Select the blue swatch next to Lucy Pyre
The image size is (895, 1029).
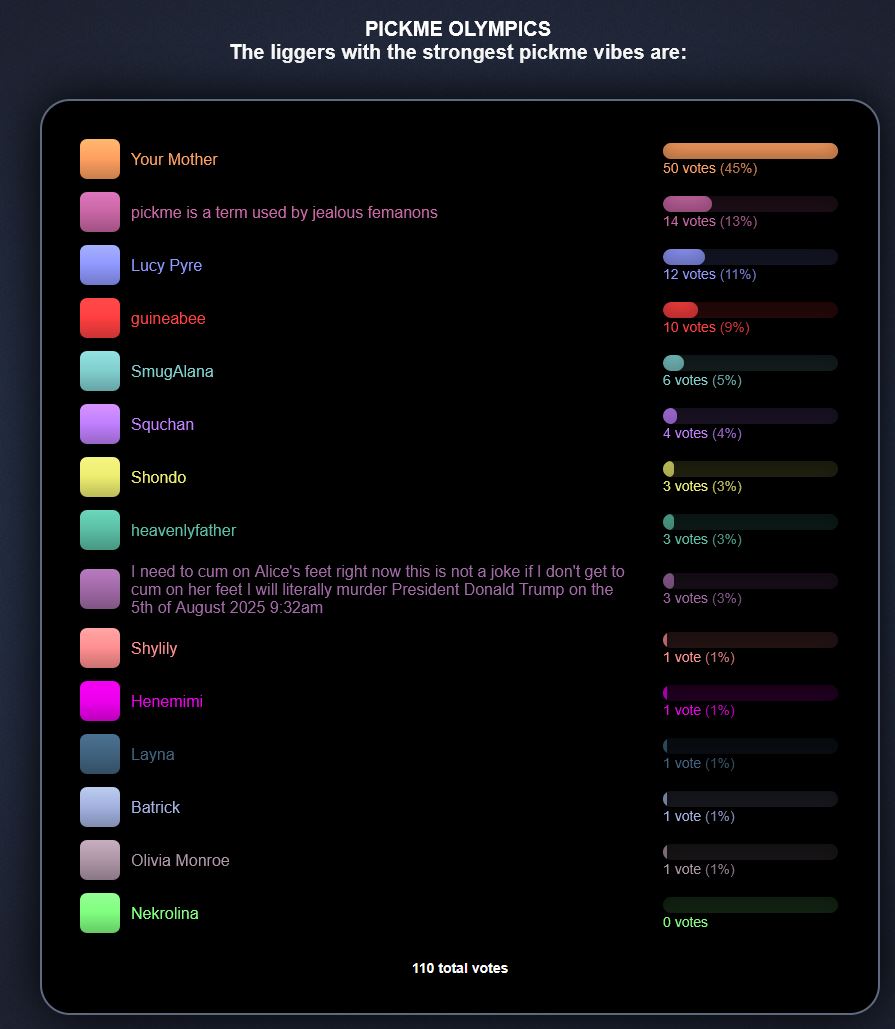(100, 265)
